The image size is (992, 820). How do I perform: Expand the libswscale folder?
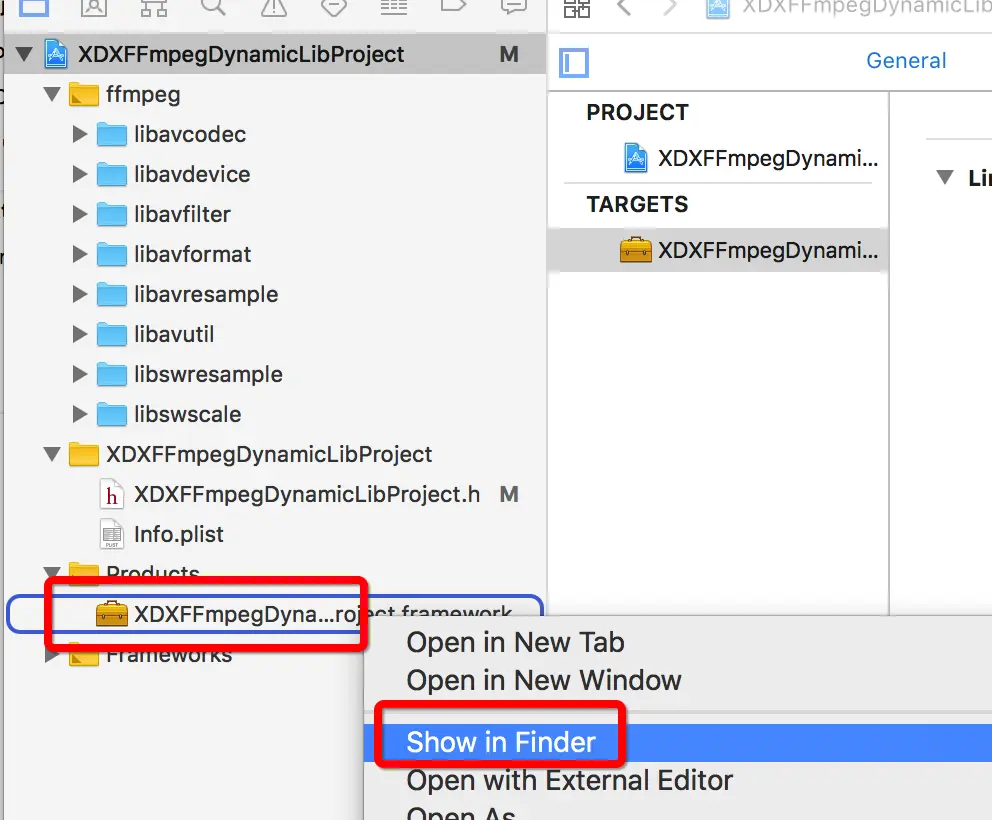80,414
